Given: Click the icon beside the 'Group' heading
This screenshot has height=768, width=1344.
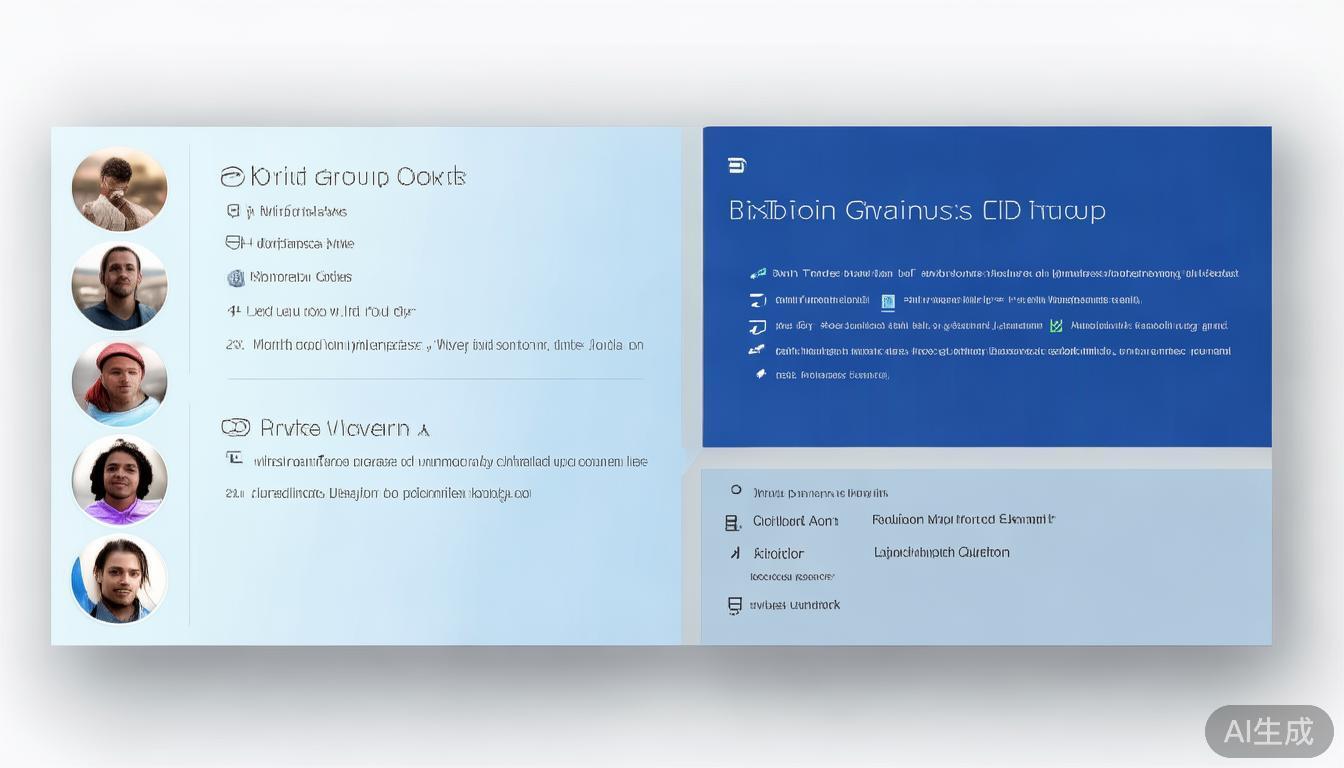Looking at the screenshot, I should pyautogui.click(x=232, y=177).
